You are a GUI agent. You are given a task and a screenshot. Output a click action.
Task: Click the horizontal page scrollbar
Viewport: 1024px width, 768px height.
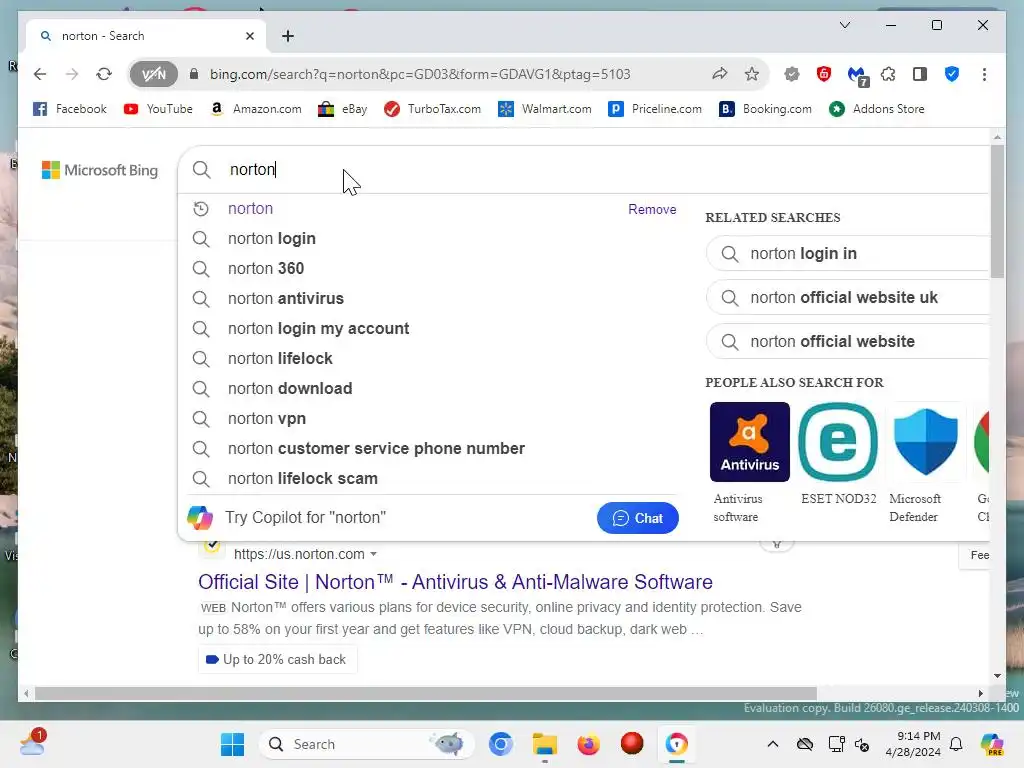426,693
